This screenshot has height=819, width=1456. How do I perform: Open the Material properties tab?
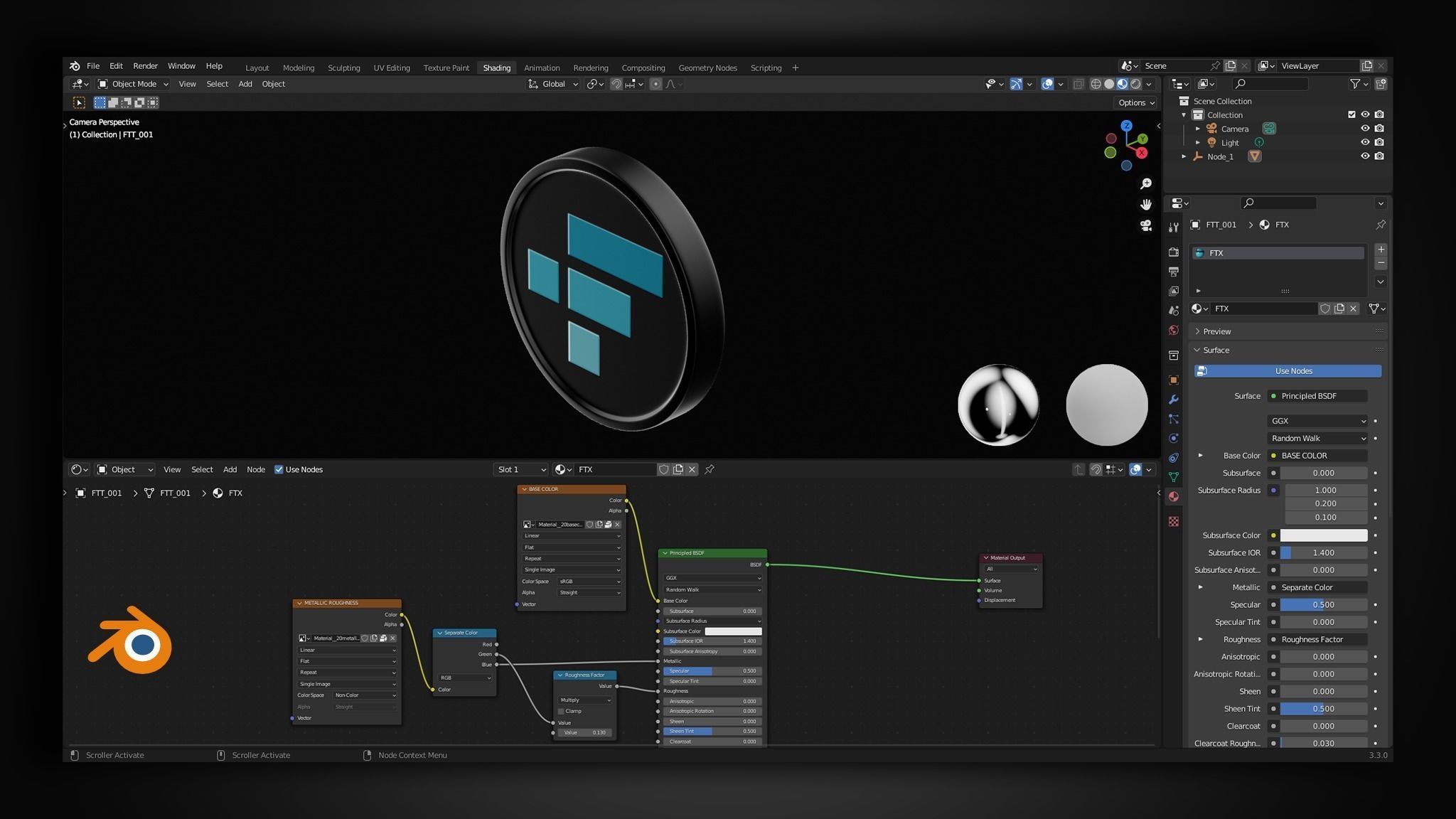click(1174, 496)
